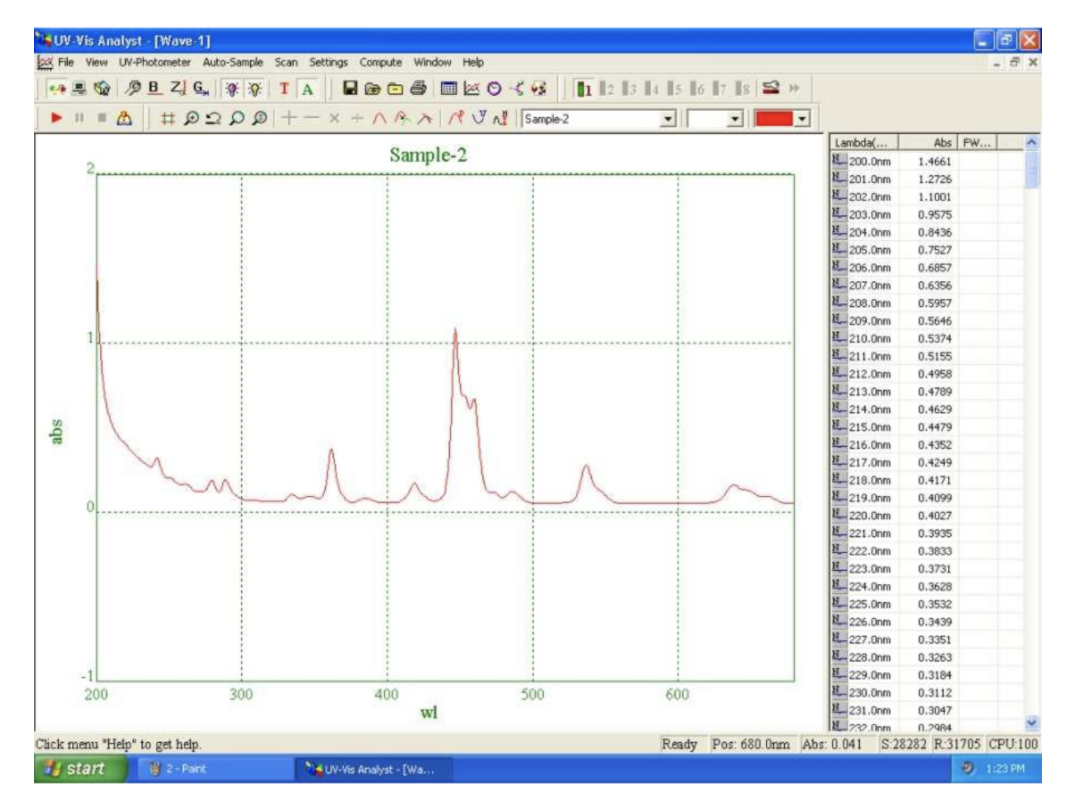Select cell position 8 icon
This screenshot has width=1066, height=800.
tap(742, 89)
